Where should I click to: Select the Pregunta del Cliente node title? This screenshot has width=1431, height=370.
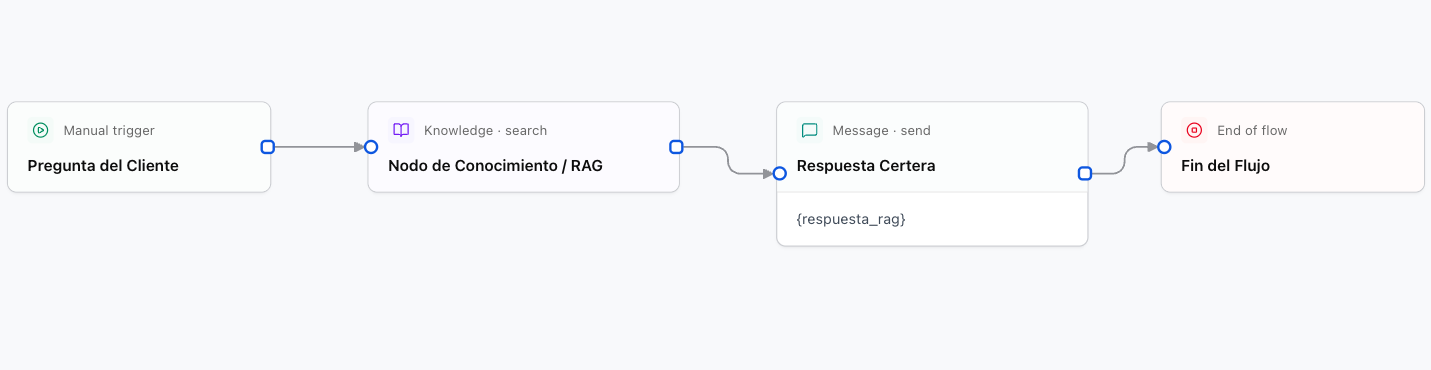(x=103, y=166)
